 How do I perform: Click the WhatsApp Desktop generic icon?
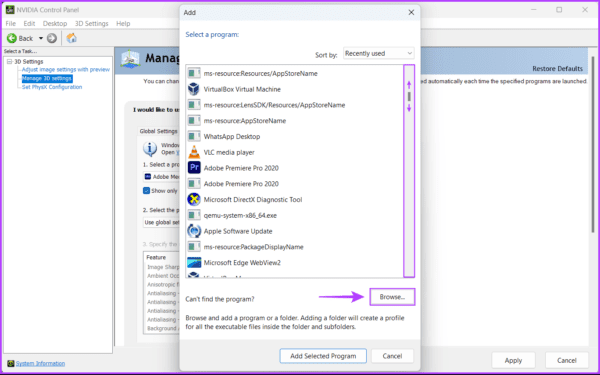[194, 136]
